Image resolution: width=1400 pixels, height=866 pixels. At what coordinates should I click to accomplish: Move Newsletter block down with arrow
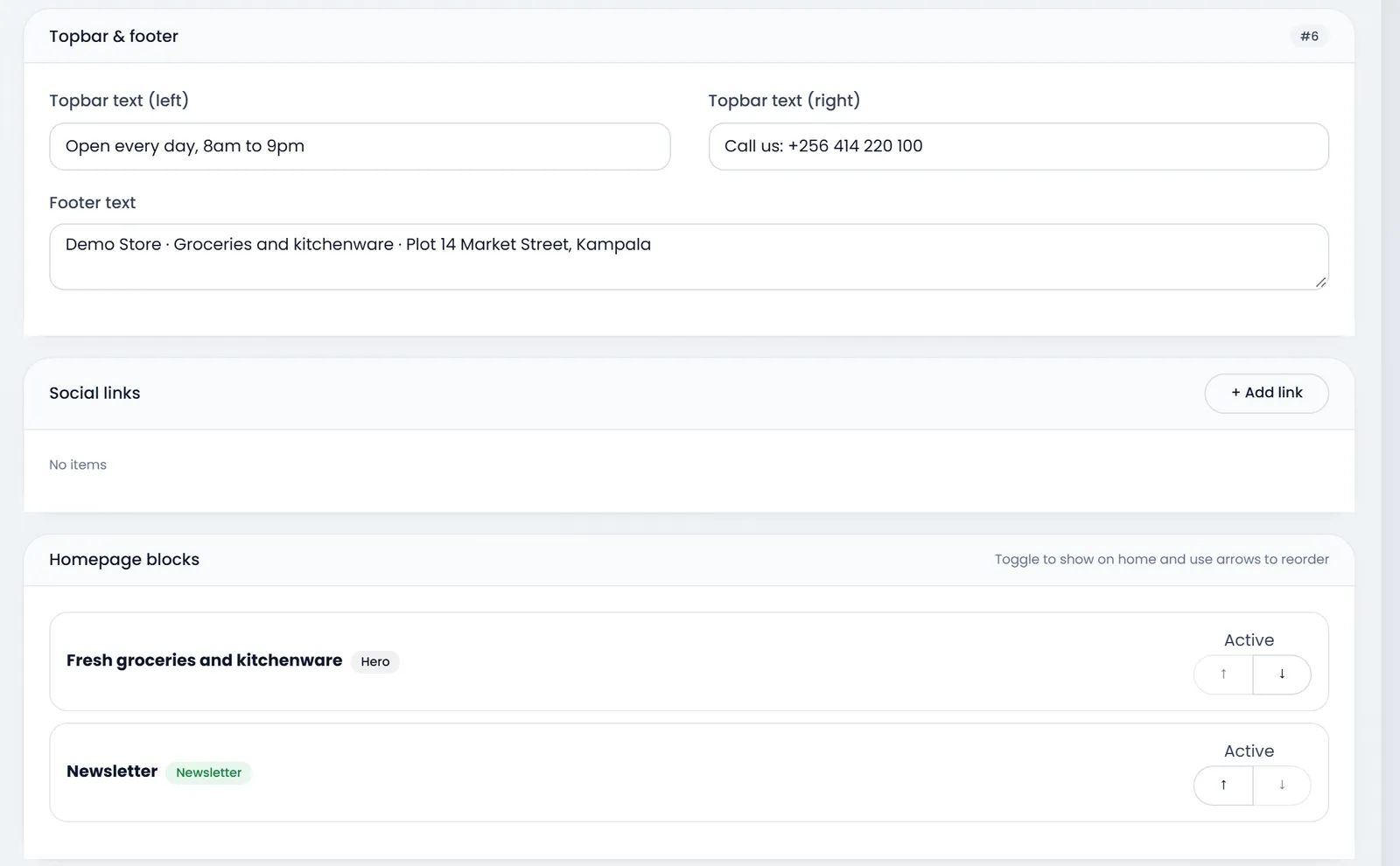(x=1282, y=786)
